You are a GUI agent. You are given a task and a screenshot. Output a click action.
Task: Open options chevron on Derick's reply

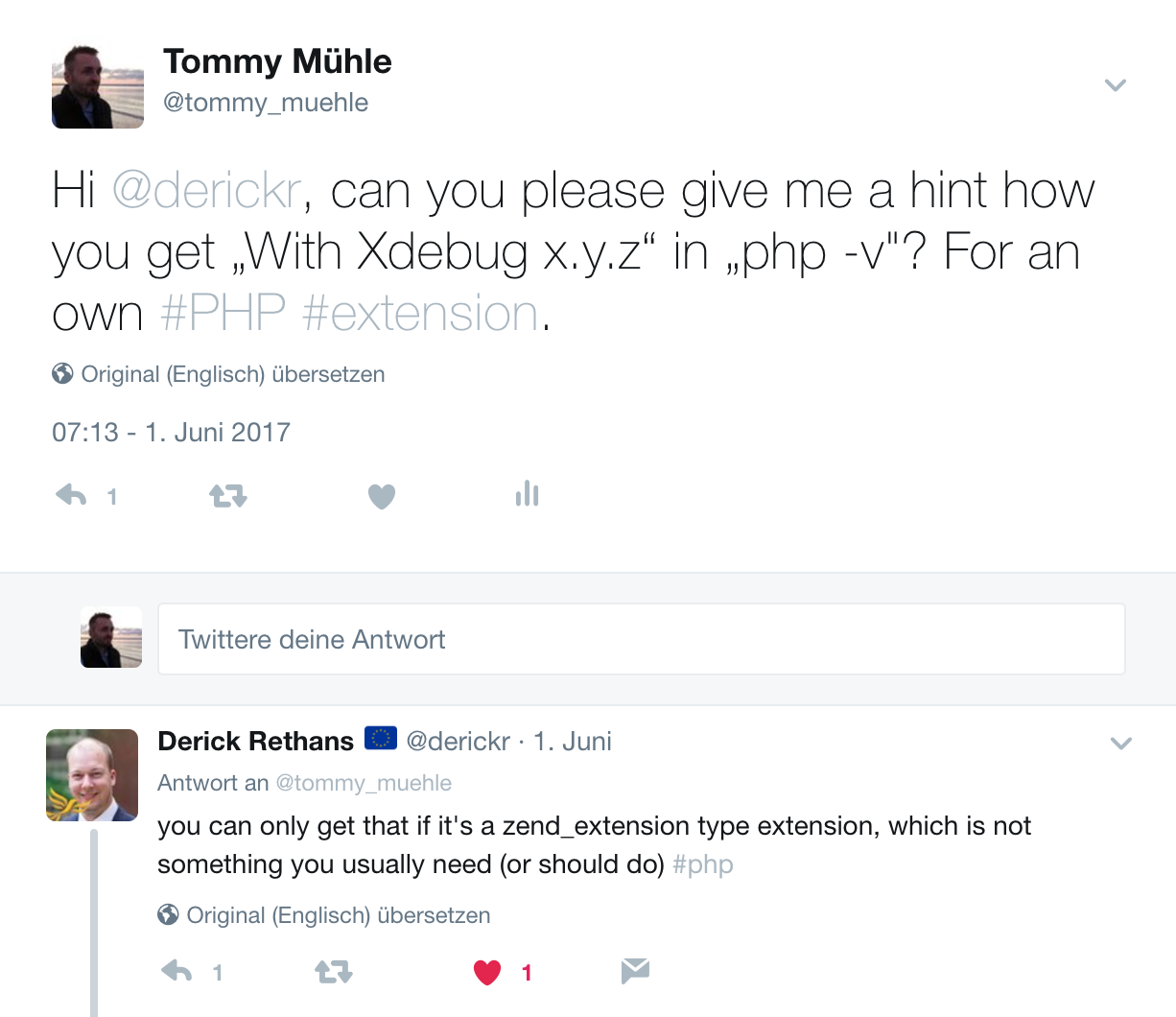(1121, 744)
